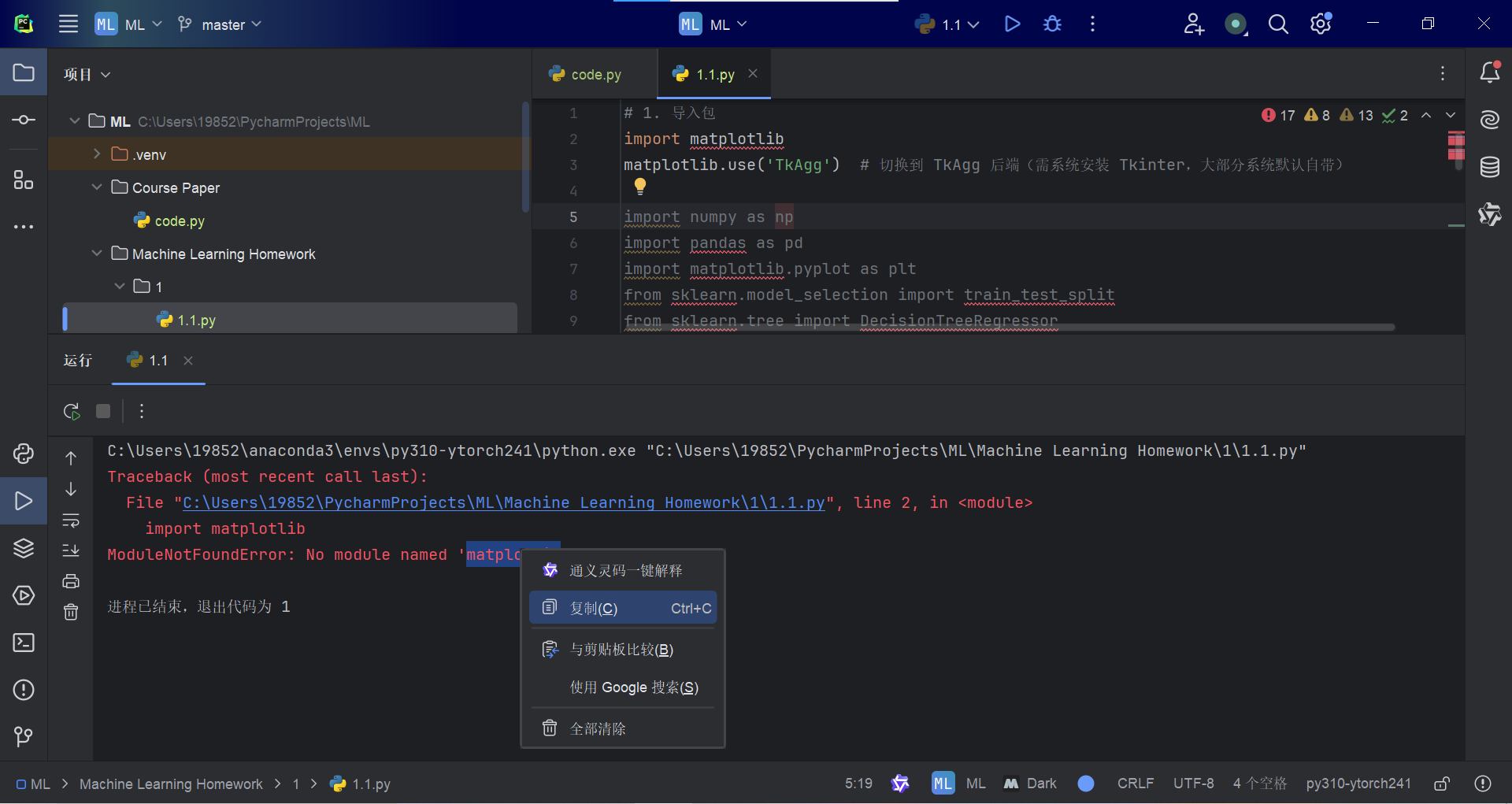The width and height of the screenshot is (1512, 804).
Task: Toggle read-only lock icon in status bar
Action: (1442, 784)
